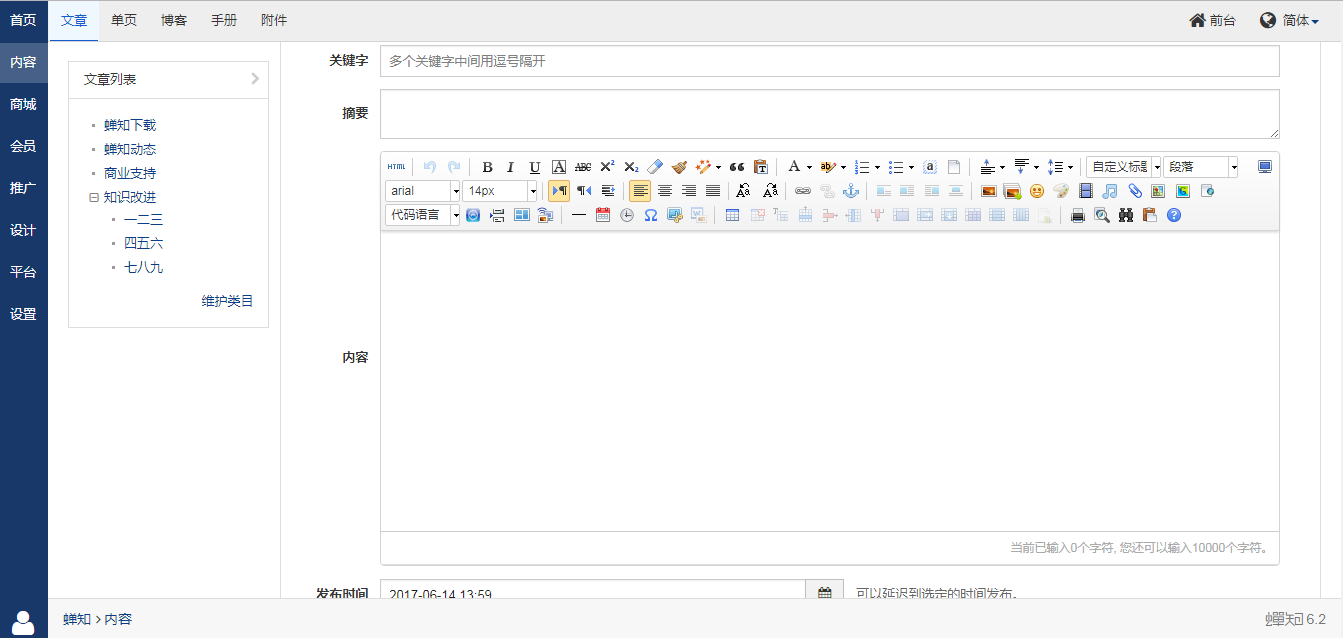Apply bold formatting in the editor toolbar
The image size is (1343, 638).
pos(487,167)
